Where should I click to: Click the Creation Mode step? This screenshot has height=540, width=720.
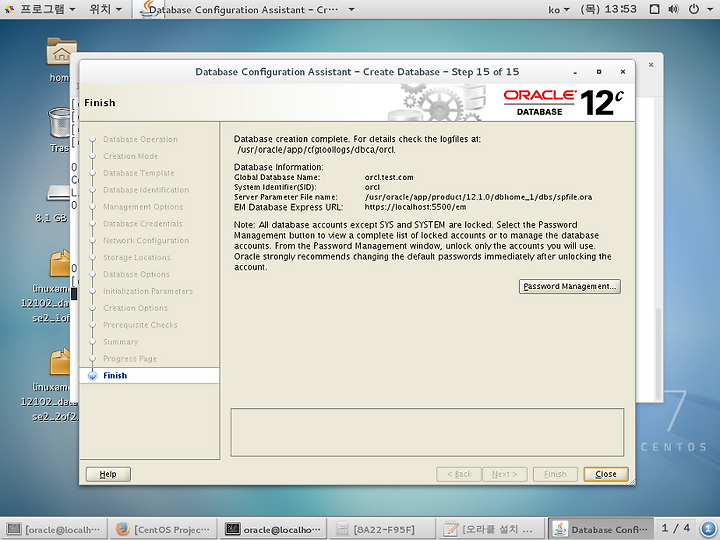(130, 156)
